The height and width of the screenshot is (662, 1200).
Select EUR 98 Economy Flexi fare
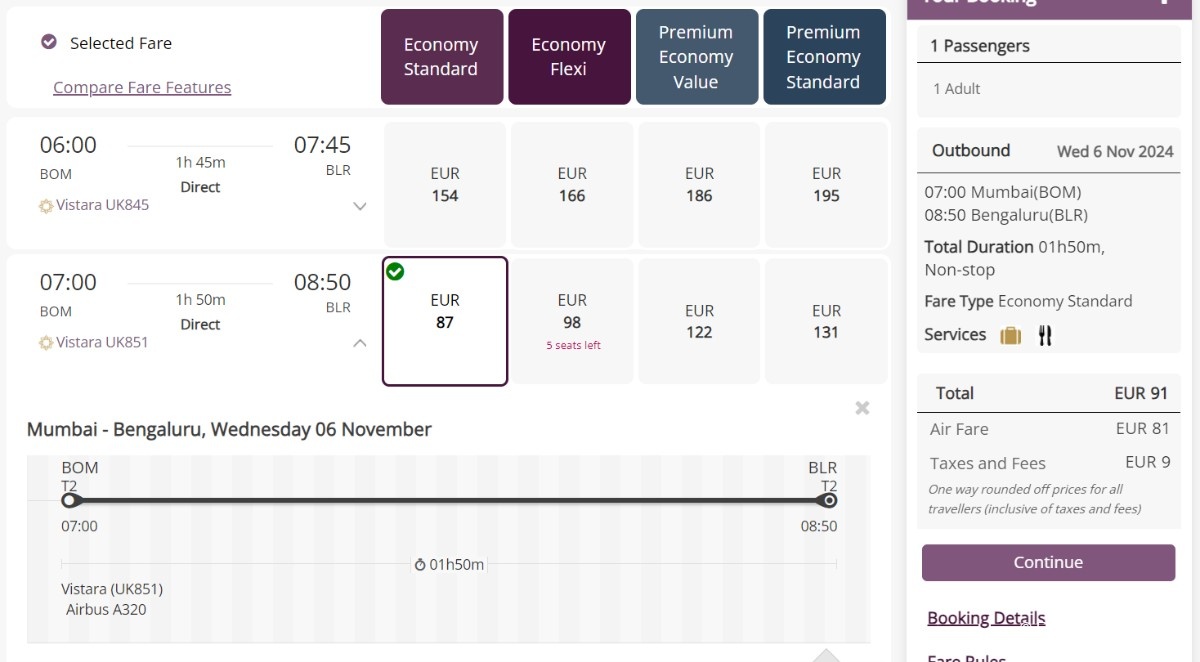572,321
